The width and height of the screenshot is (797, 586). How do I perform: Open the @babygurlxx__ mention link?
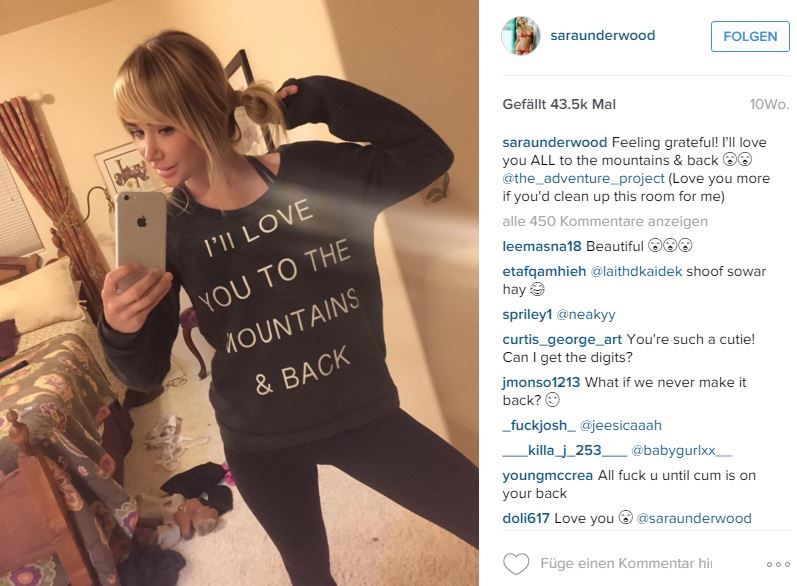tap(681, 450)
